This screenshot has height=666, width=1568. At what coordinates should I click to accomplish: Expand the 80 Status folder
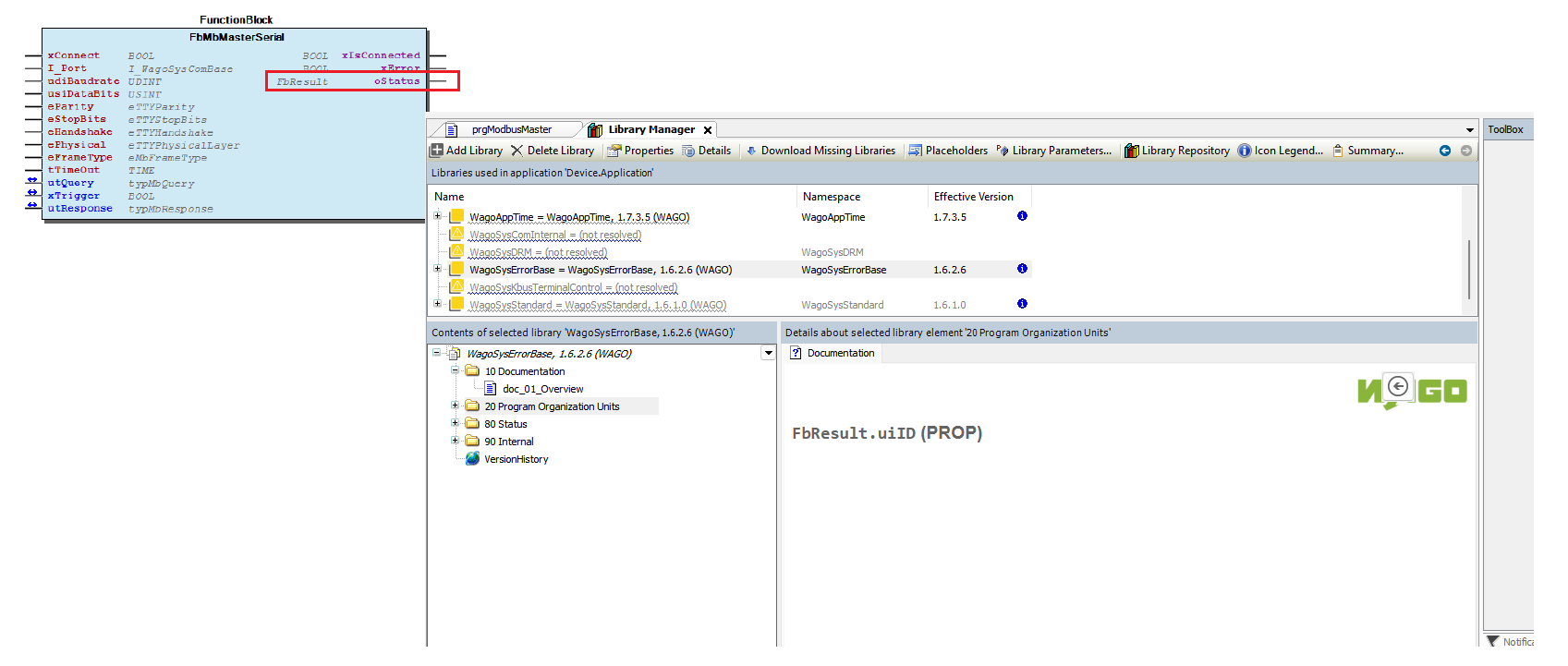tap(455, 423)
